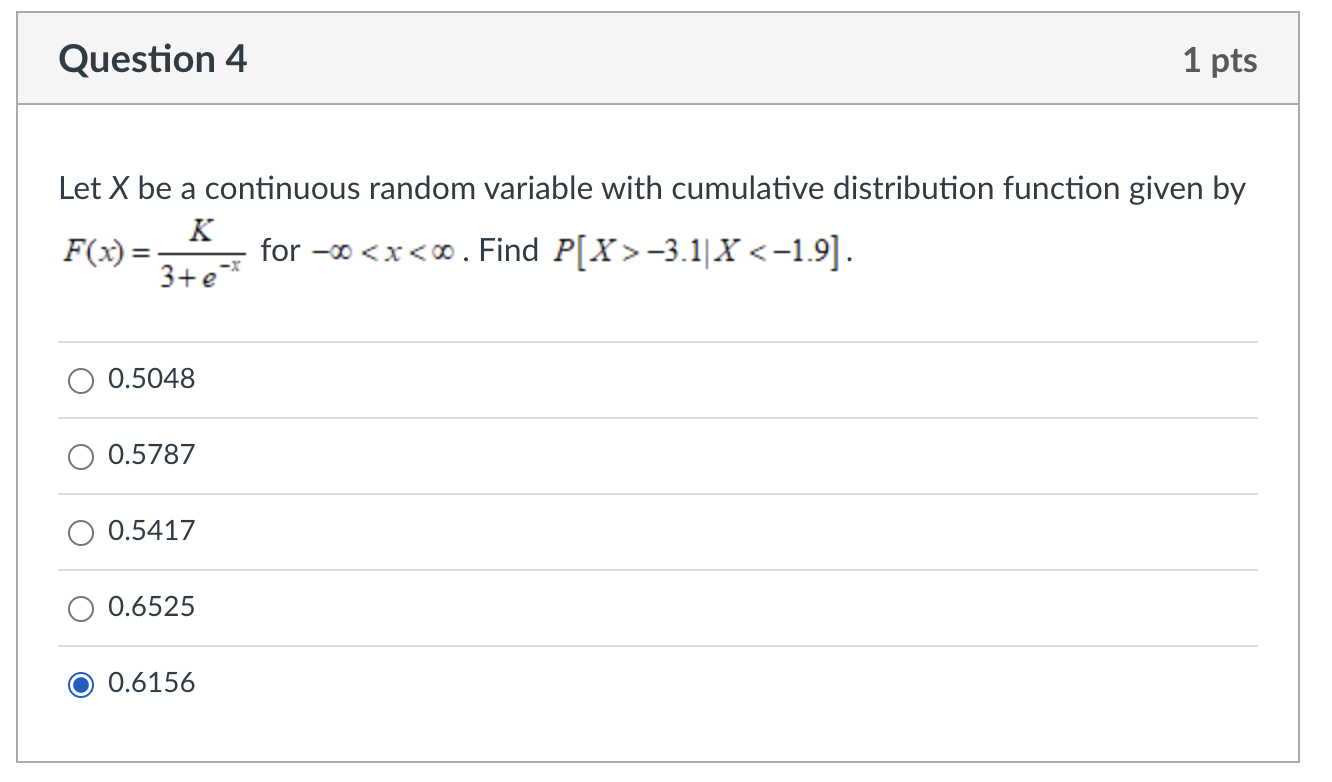The image size is (1332, 782).
Task: Click the 0.6156 answer label text
Action: pos(151,683)
